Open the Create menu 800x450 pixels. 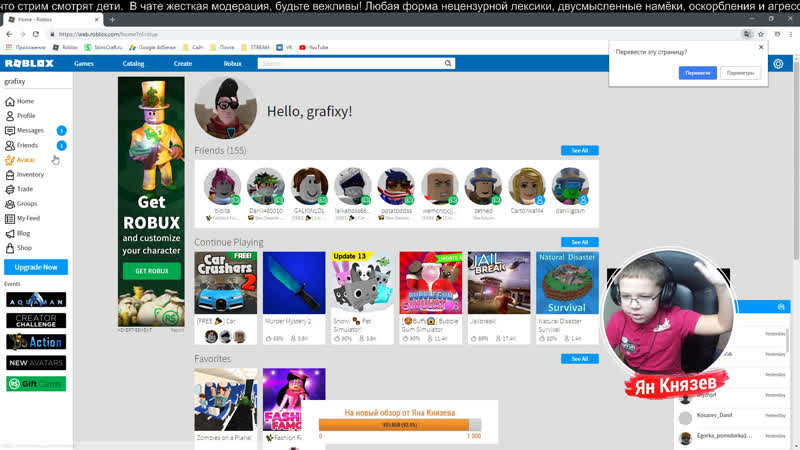click(x=183, y=64)
